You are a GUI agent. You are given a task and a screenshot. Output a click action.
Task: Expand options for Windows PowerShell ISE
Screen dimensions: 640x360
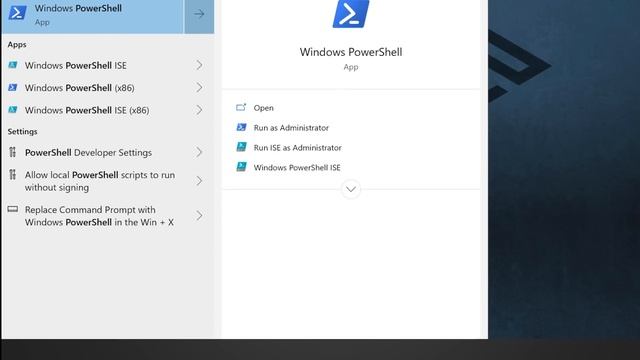click(x=199, y=65)
